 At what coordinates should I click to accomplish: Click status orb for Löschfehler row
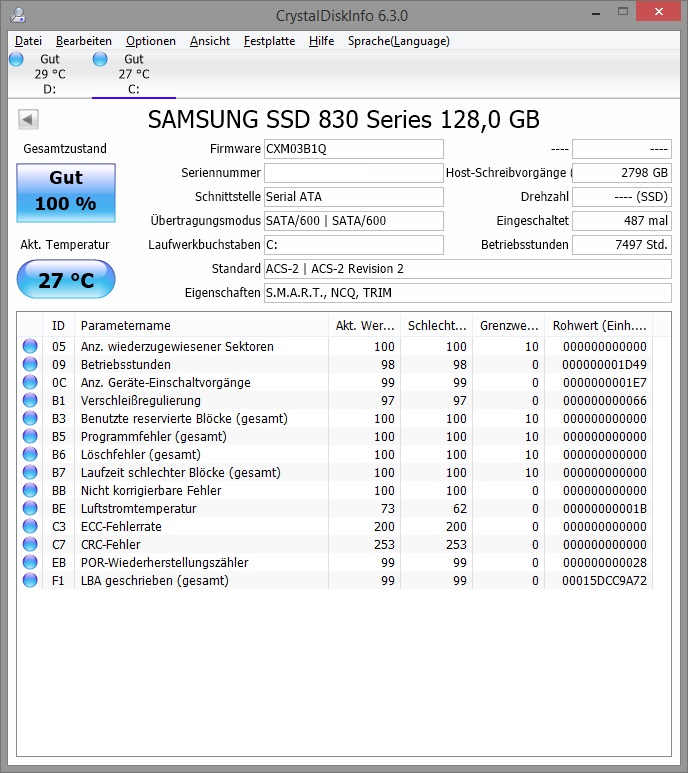[30, 454]
